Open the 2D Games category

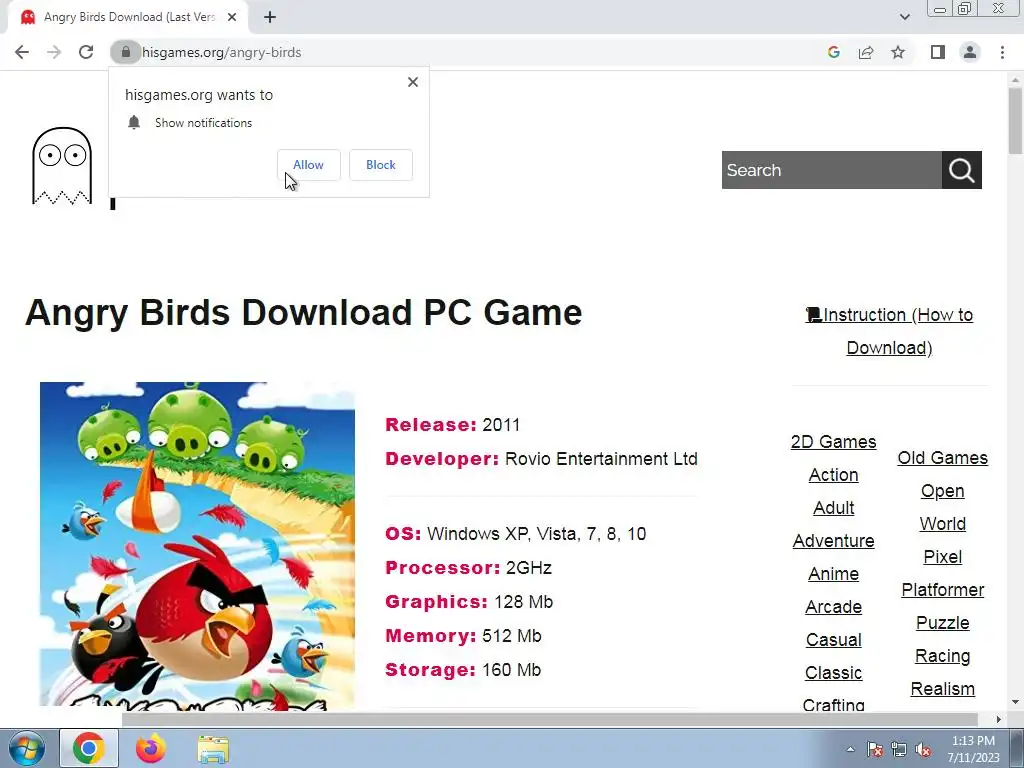pos(833,442)
